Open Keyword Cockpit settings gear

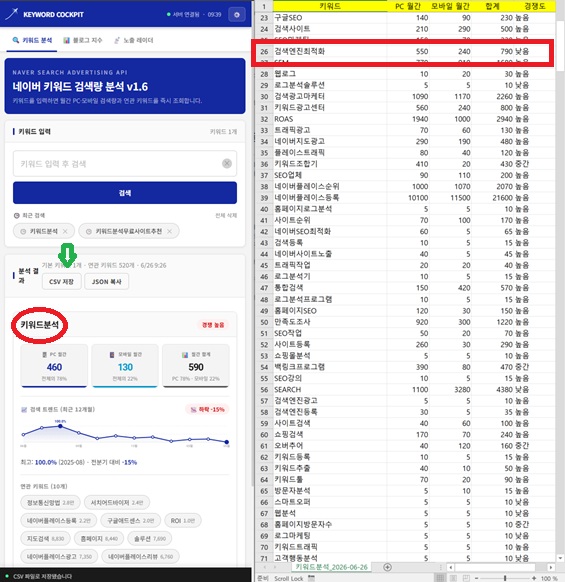click(237, 15)
